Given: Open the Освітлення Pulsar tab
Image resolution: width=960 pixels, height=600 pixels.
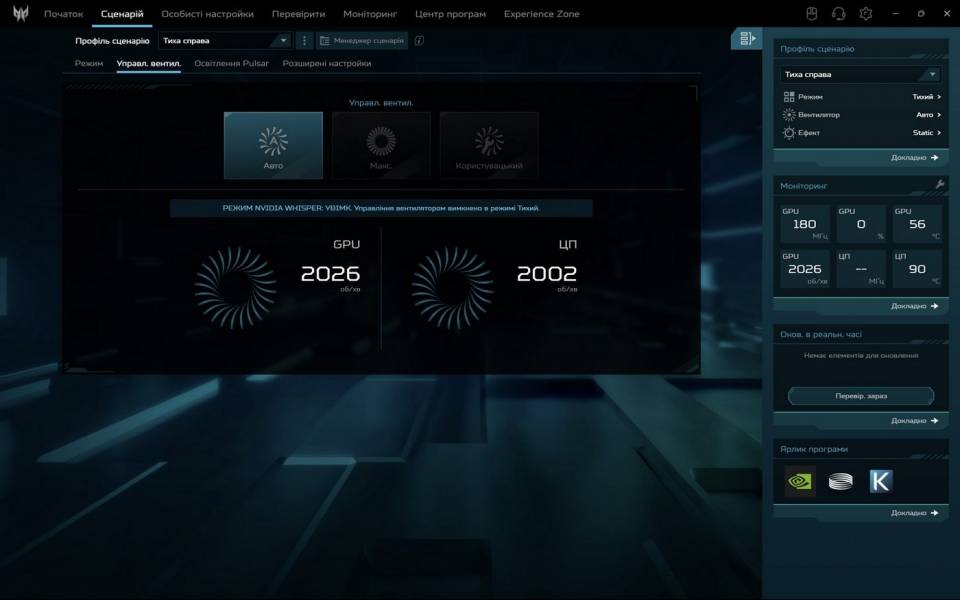Looking at the screenshot, I should [x=231, y=63].
